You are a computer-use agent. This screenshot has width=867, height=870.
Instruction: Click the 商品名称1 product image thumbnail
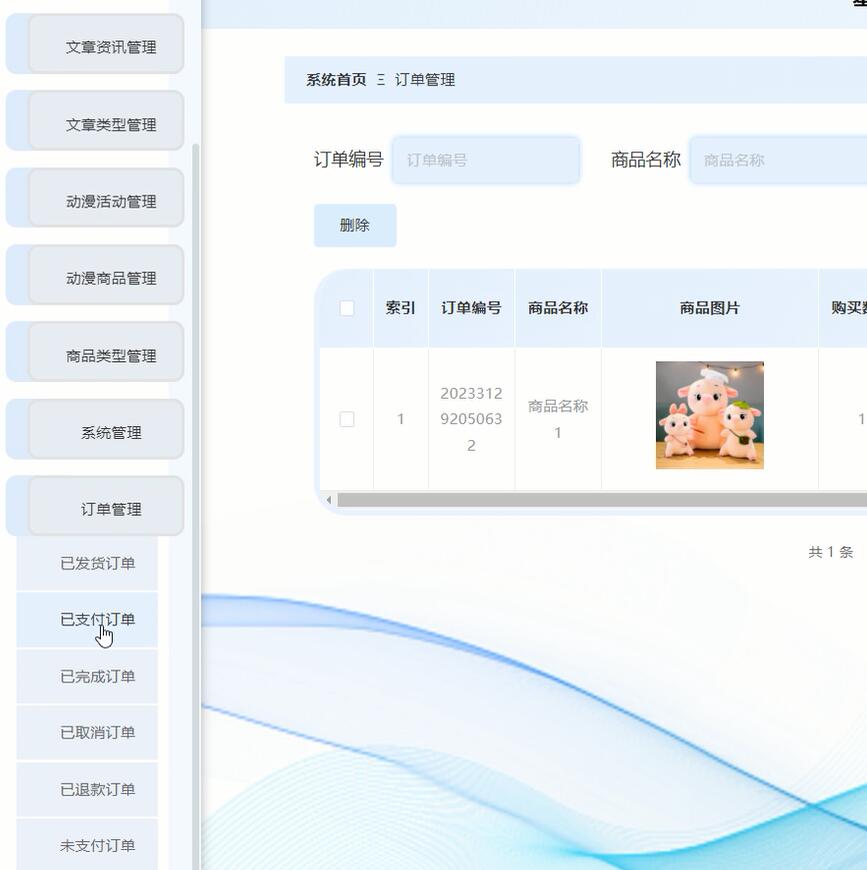pyautogui.click(x=709, y=414)
